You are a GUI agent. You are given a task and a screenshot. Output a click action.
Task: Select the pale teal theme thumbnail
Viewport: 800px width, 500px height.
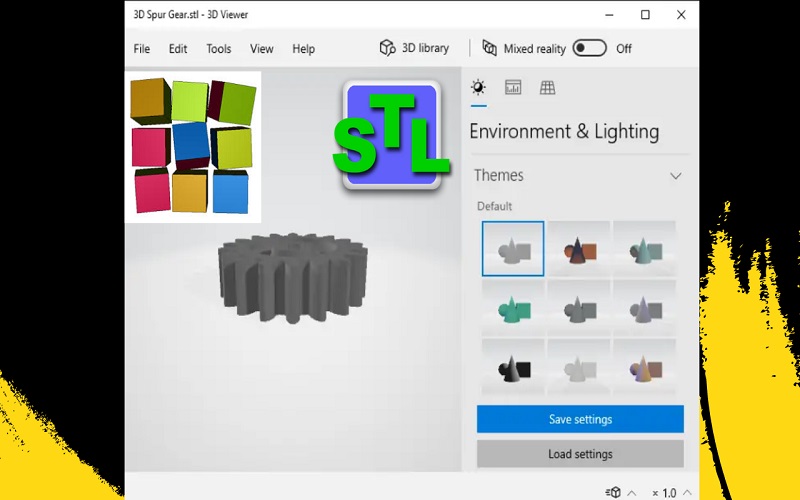click(645, 248)
